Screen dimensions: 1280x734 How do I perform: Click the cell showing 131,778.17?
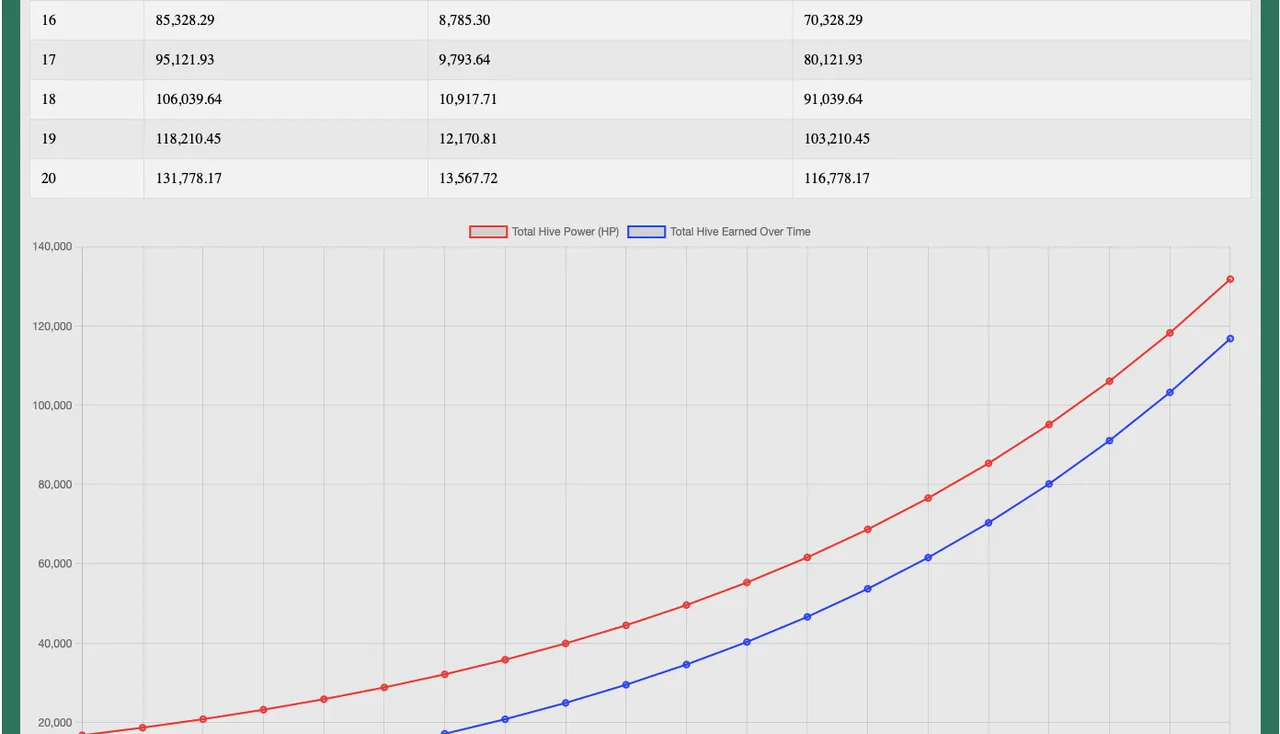pyautogui.click(x=286, y=179)
